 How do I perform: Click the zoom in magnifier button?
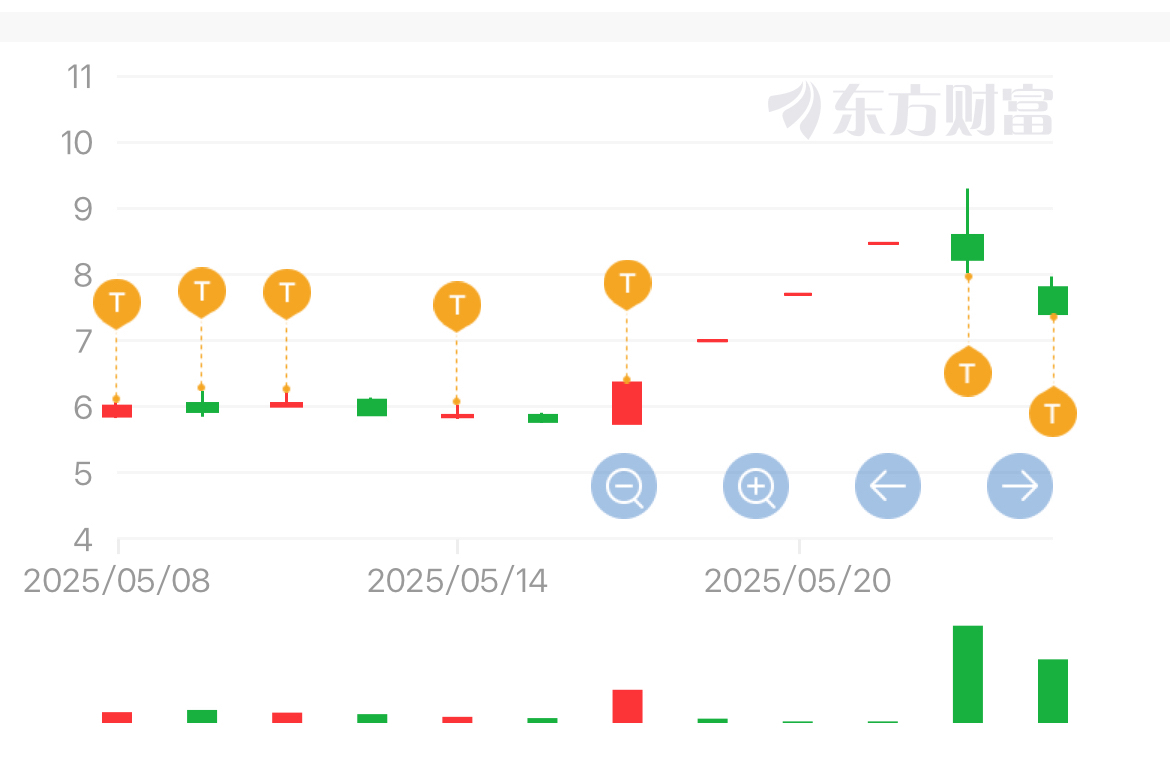click(756, 486)
